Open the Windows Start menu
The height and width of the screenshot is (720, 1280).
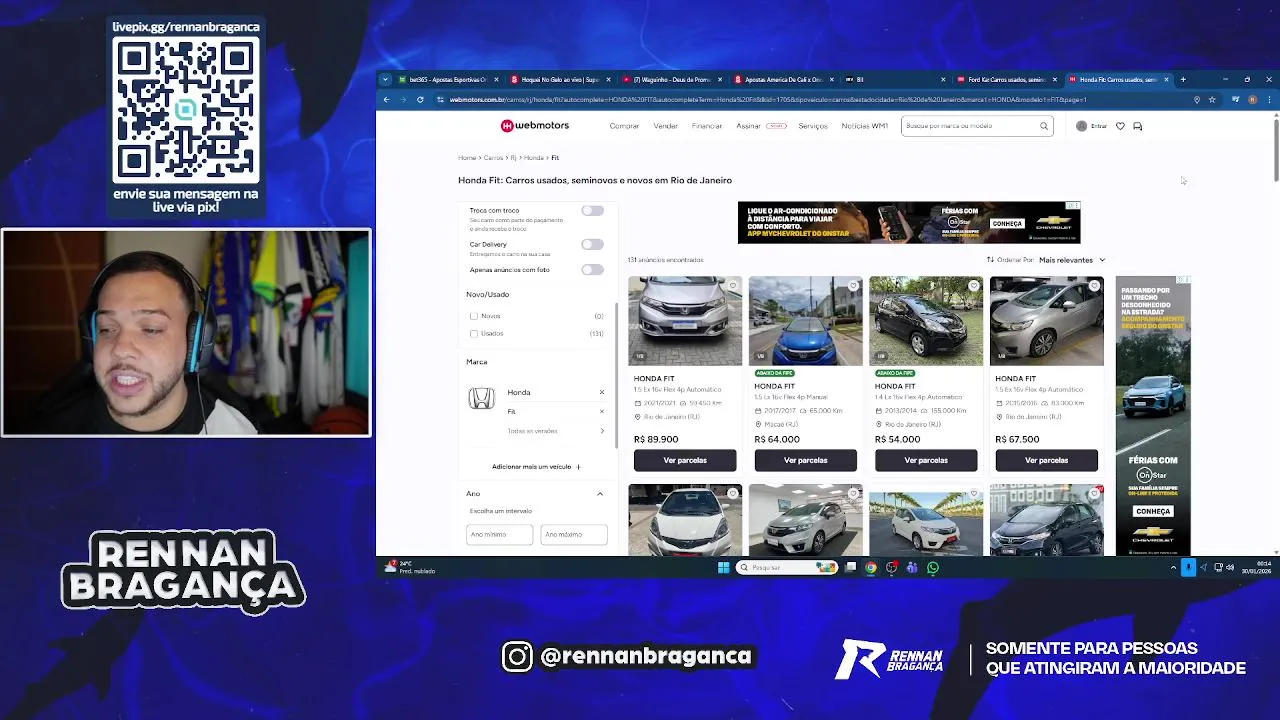click(x=723, y=567)
